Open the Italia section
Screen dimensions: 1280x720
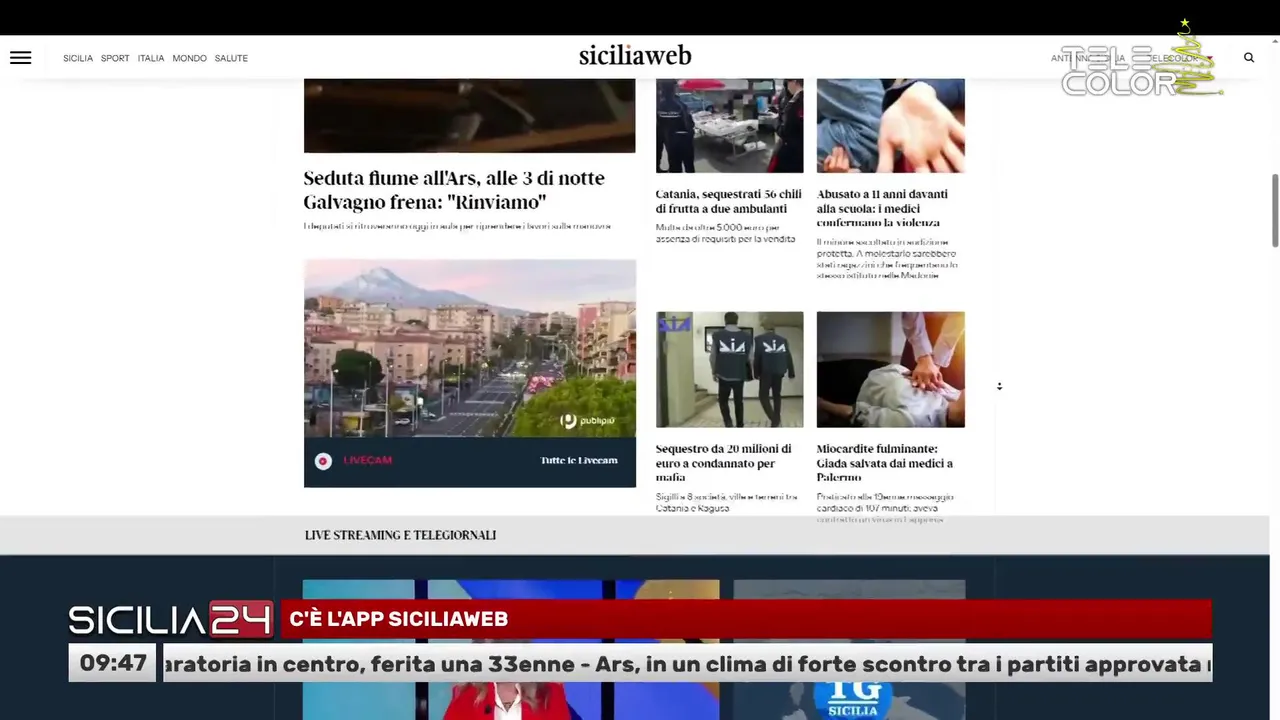pos(151,58)
